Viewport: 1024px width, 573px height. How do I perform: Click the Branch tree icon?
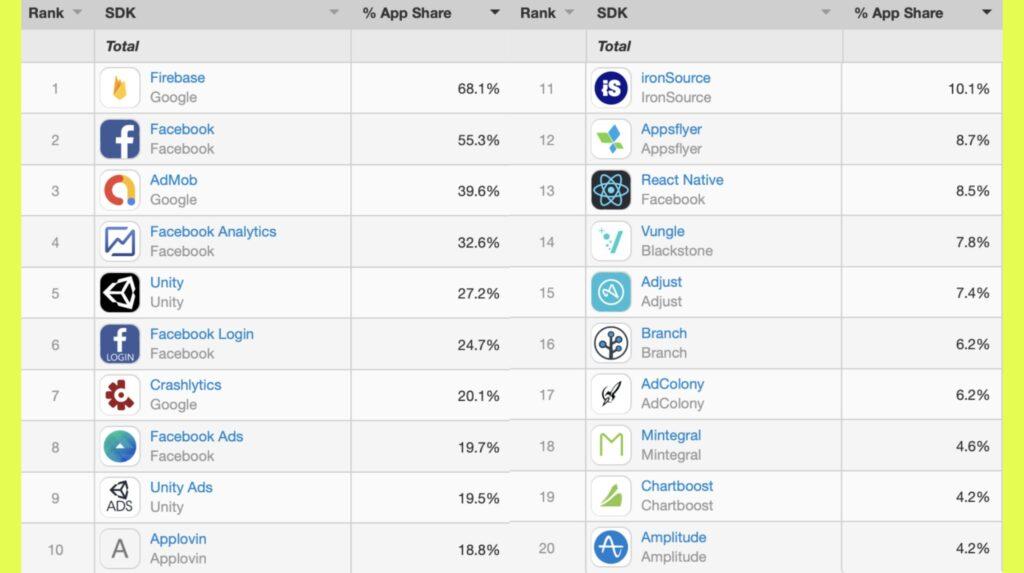click(611, 344)
